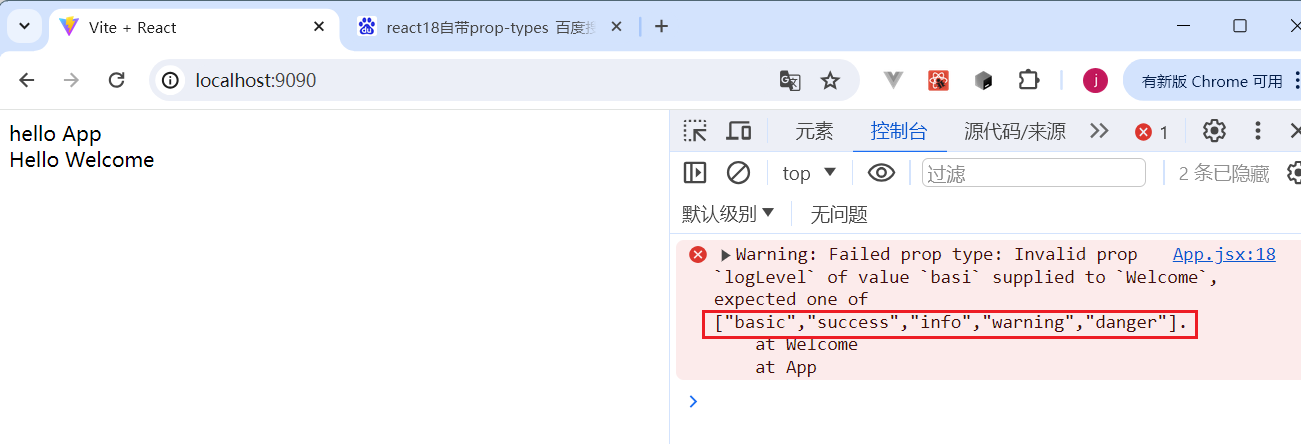
Task: Activate the inspect element picker
Action: pos(695,131)
